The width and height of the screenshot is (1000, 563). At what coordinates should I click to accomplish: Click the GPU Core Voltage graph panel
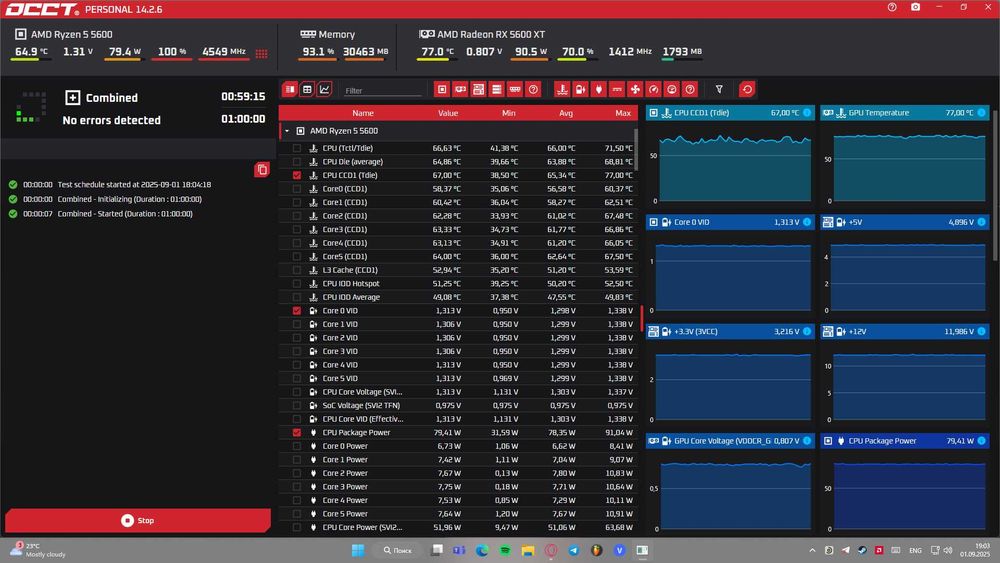point(730,484)
